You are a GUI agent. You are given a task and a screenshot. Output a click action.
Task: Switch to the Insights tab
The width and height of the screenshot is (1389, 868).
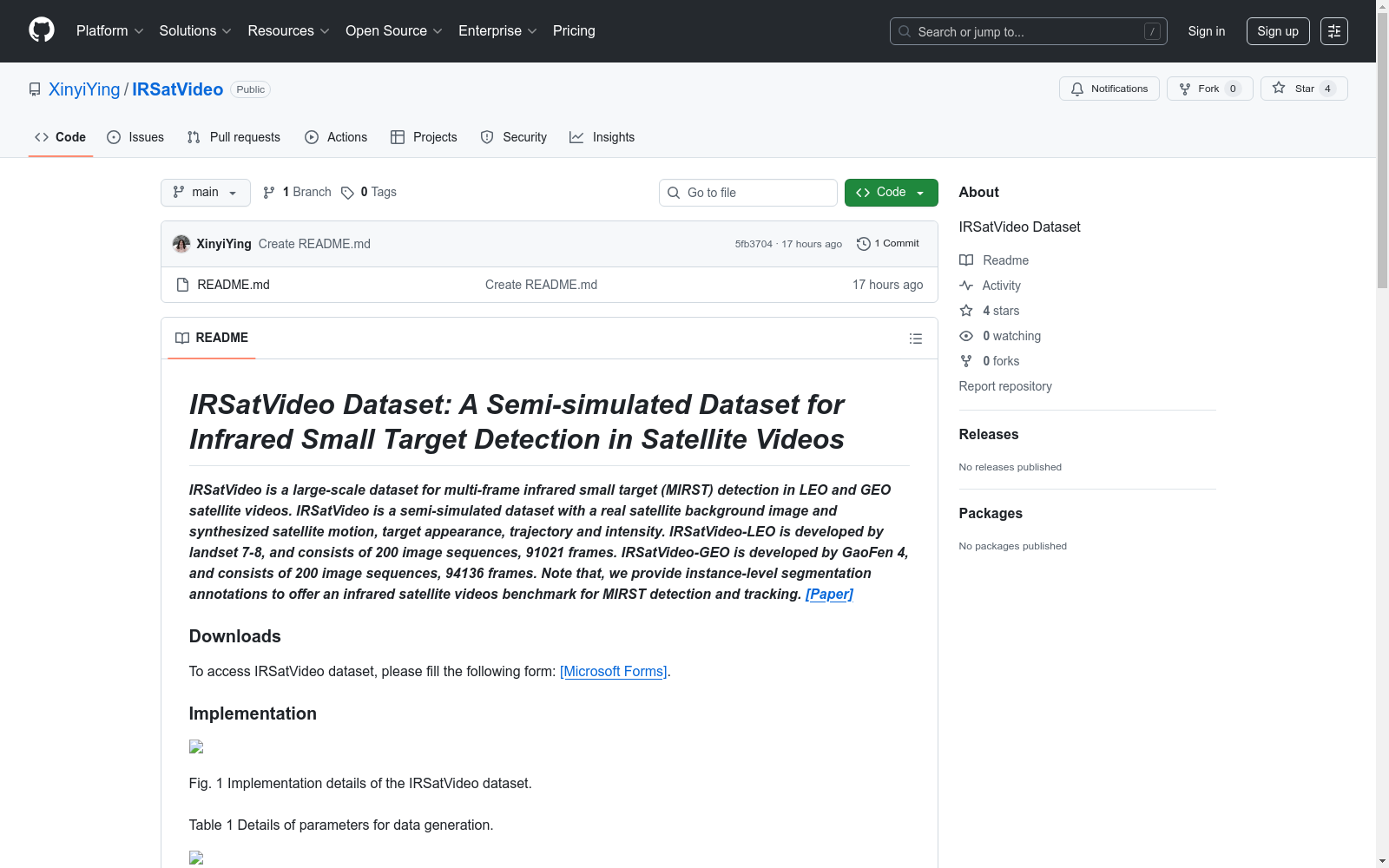pyautogui.click(x=602, y=137)
